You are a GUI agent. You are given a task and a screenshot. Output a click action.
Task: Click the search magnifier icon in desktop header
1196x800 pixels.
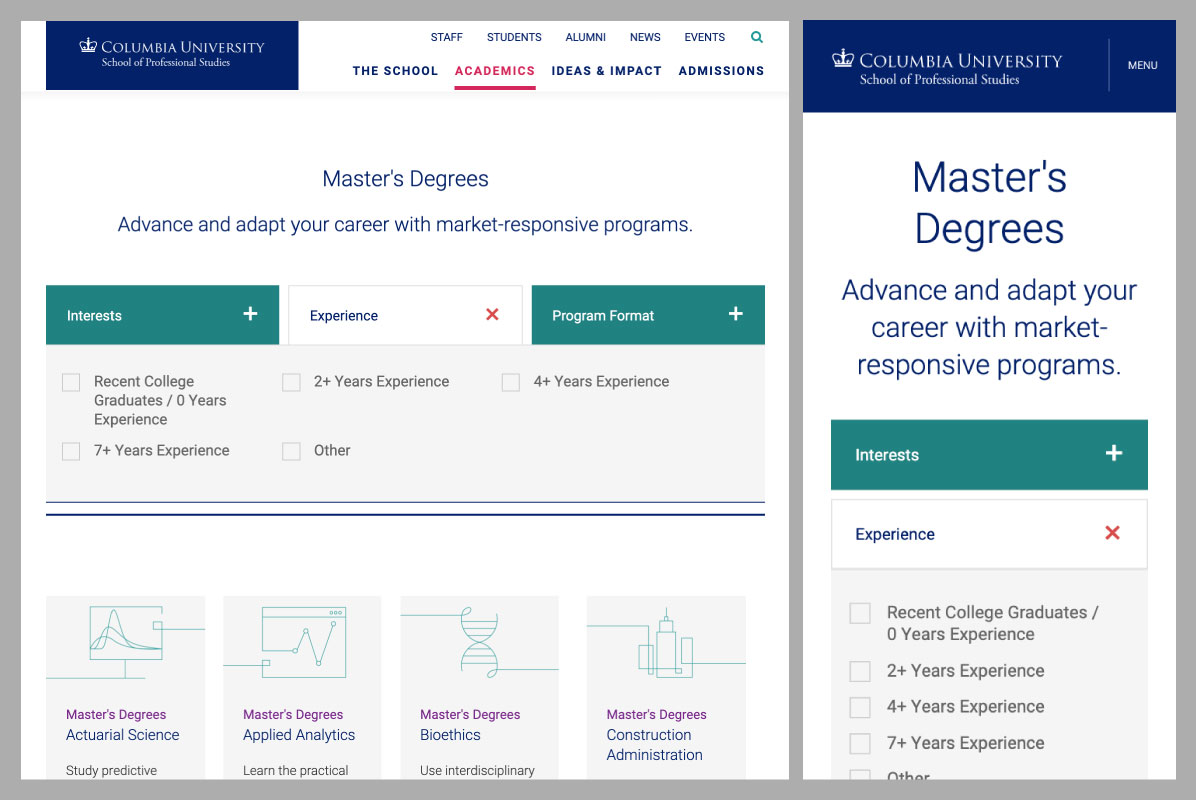757,37
